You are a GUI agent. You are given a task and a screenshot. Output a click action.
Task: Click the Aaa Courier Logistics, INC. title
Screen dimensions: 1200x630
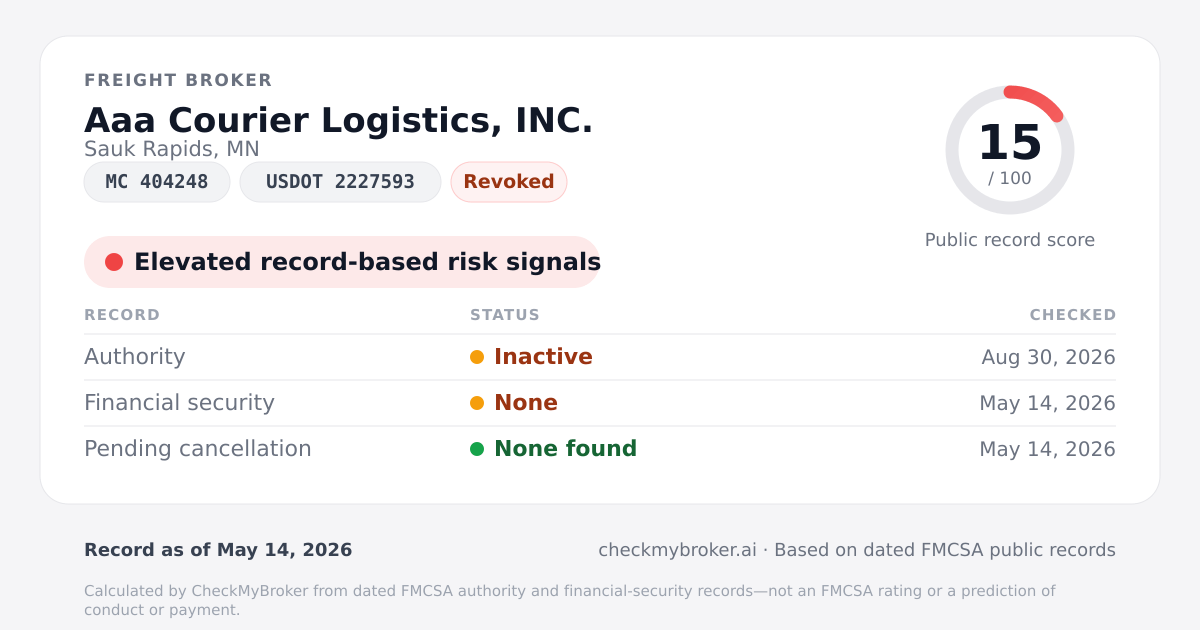coord(339,120)
